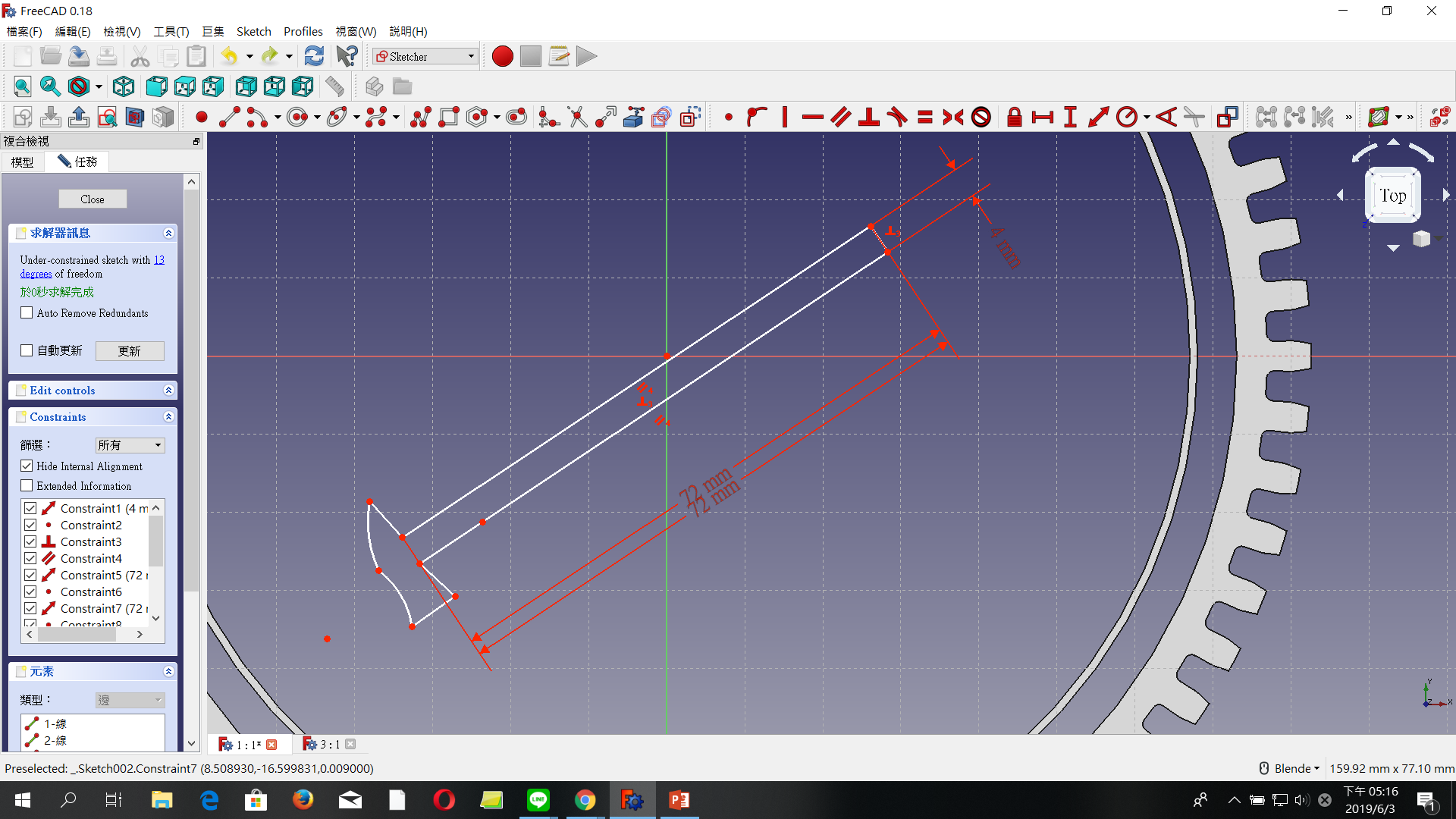Apply vertical distance constraint
The image size is (1456, 819).
[x=1070, y=117]
